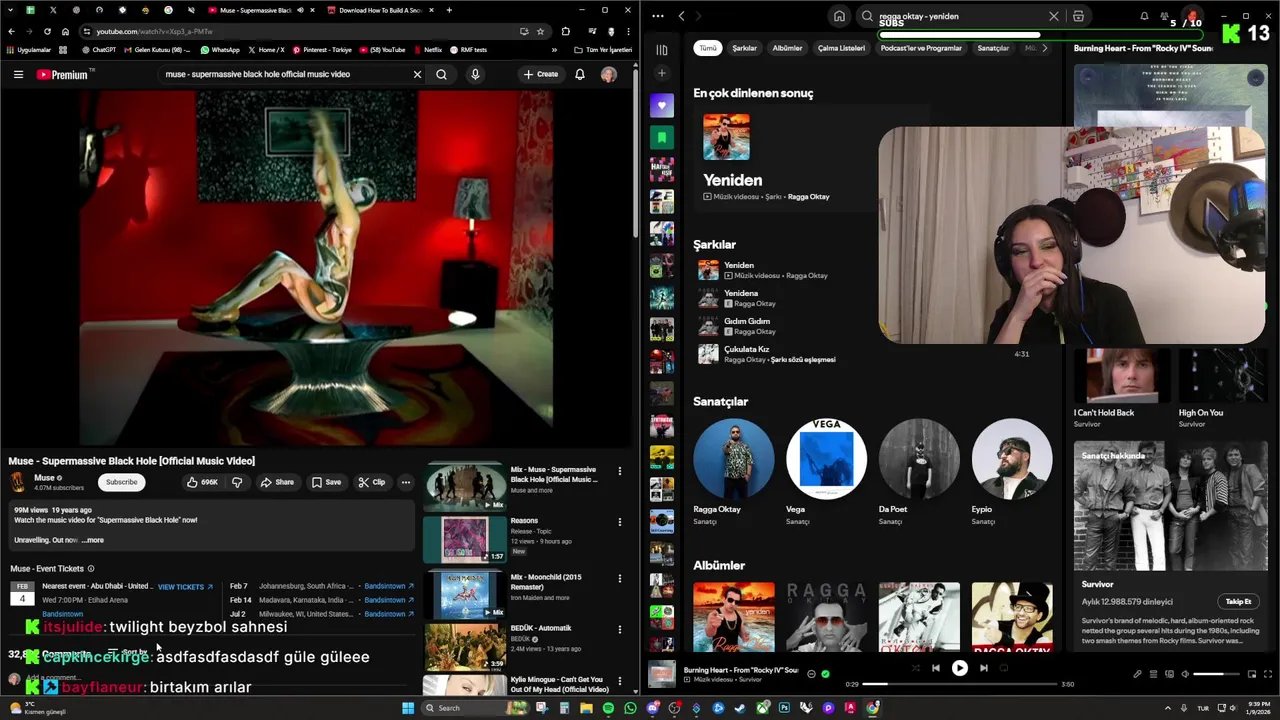Screen dimensions: 1280x720
Task: Open options for Mix - Muse suggestion
Action: [619, 471]
